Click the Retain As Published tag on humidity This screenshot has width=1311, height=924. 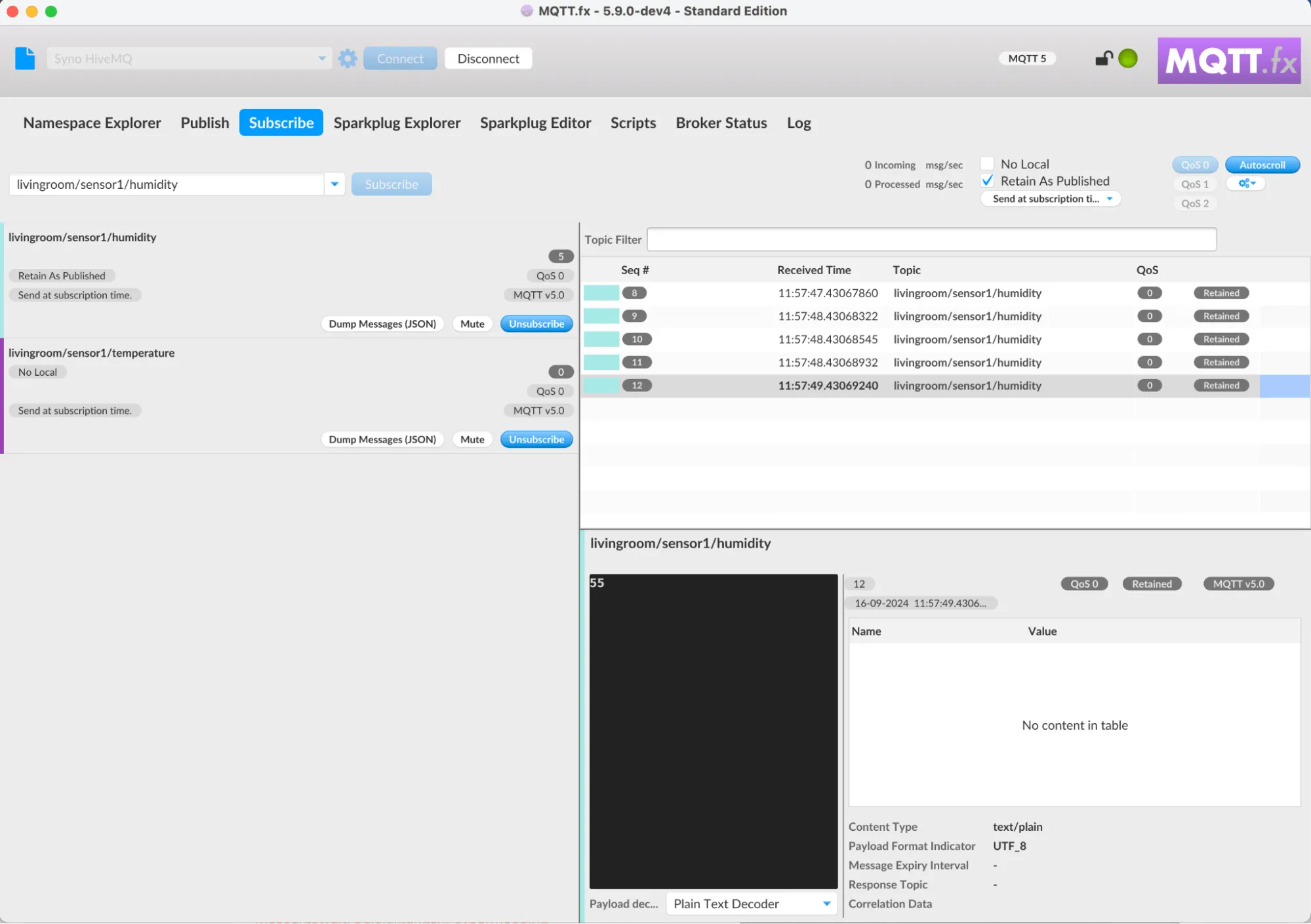click(x=62, y=276)
